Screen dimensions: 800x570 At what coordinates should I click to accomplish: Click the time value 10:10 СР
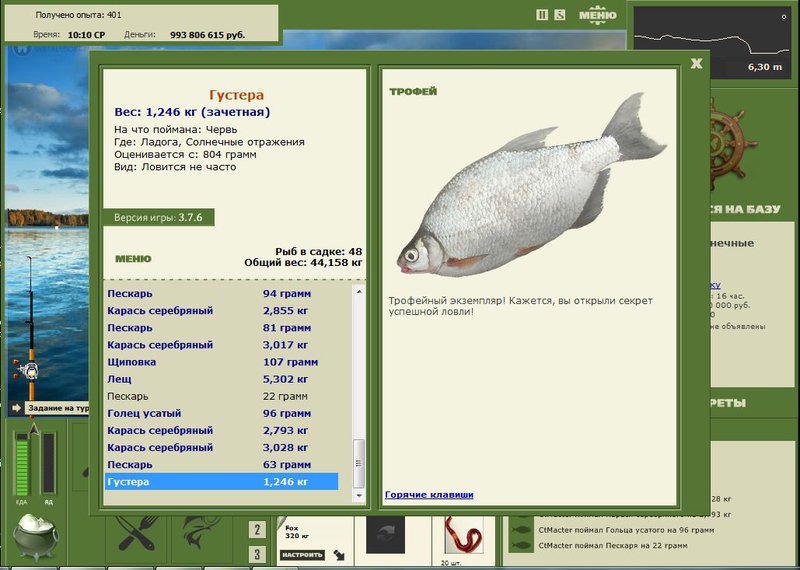click(x=86, y=35)
